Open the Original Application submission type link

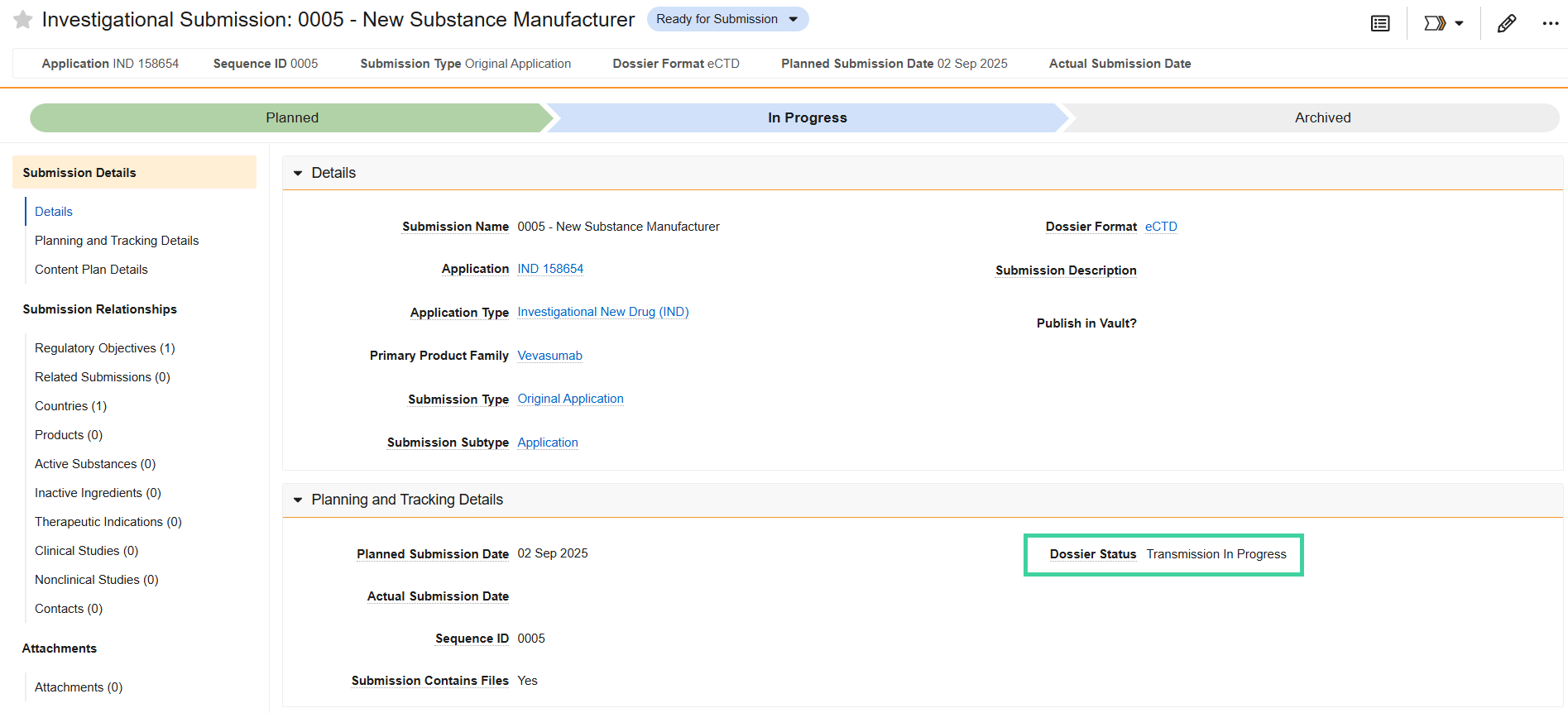pyautogui.click(x=571, y=399)
